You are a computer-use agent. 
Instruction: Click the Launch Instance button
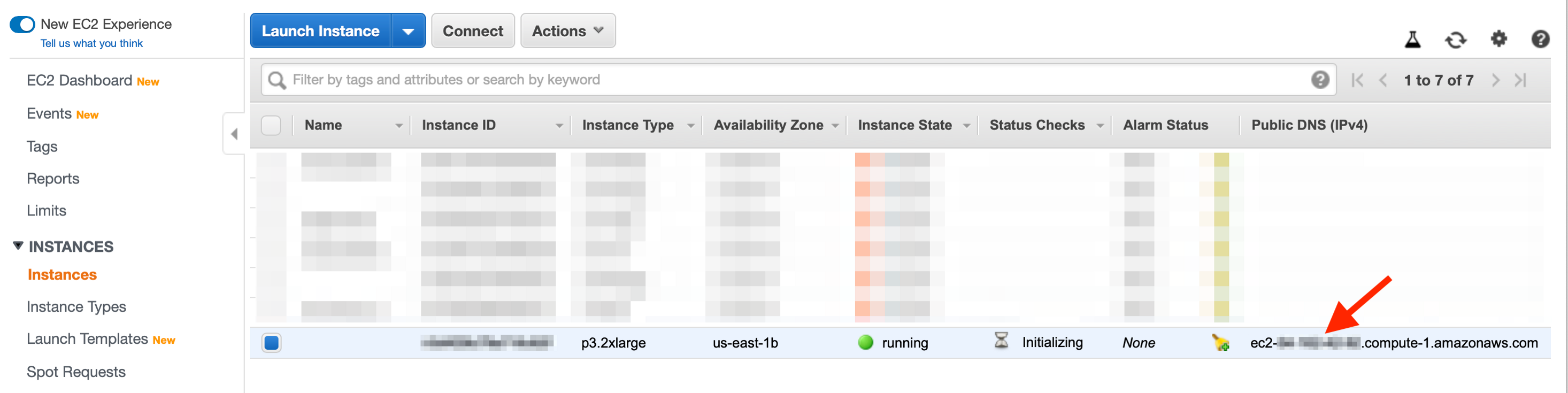tap(321, 31)
